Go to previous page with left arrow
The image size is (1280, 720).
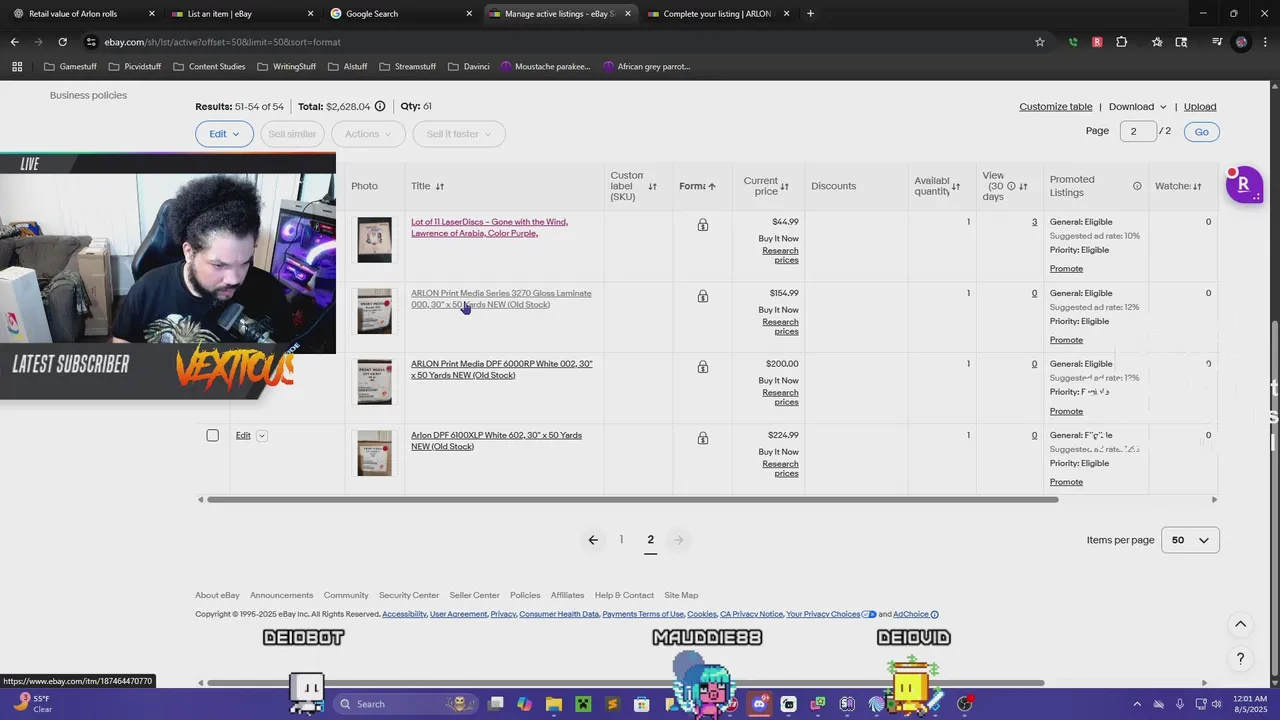(x=593, y=540)
